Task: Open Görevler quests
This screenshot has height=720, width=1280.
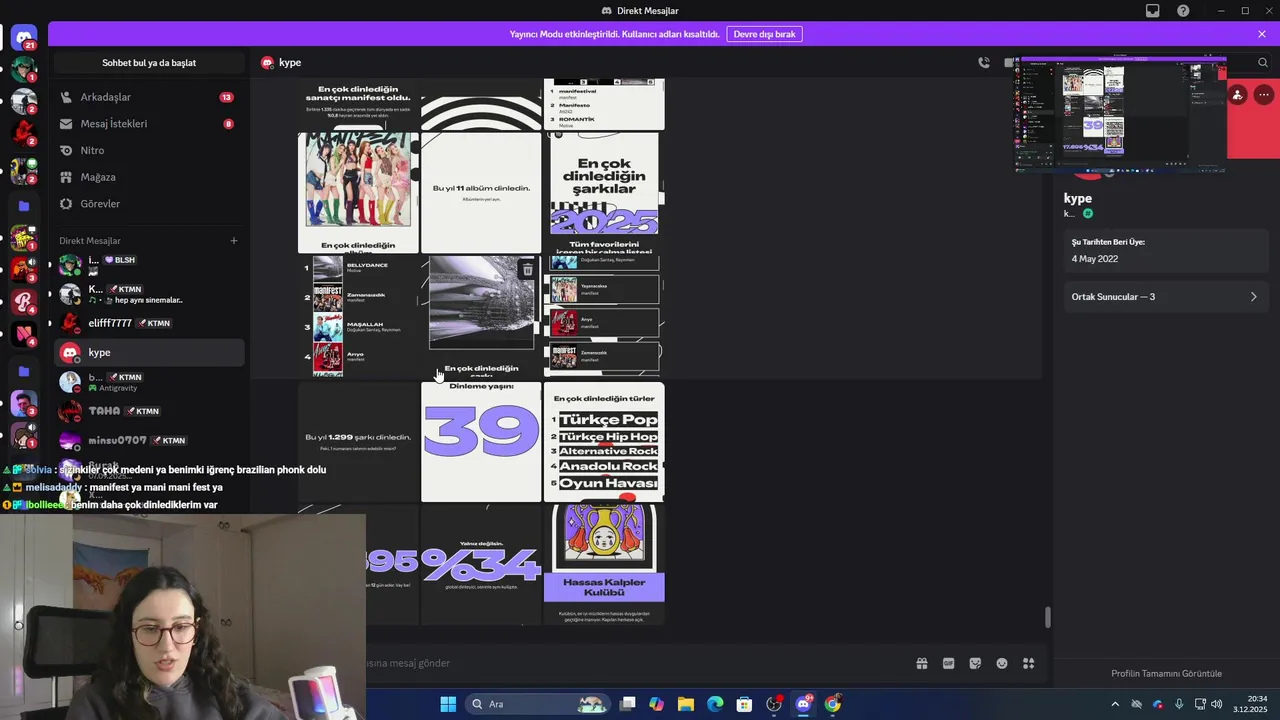Action: click(x=148, y=204)
